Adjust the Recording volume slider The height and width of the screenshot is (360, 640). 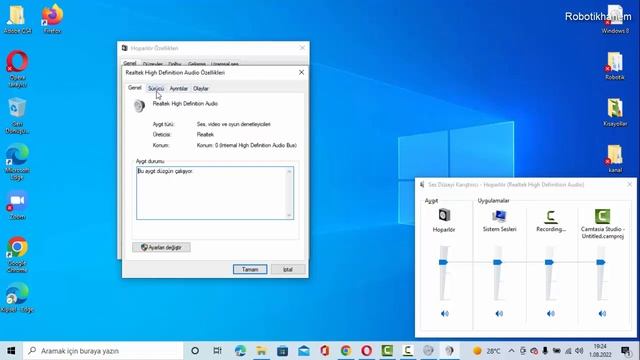[x=549, y=262]
